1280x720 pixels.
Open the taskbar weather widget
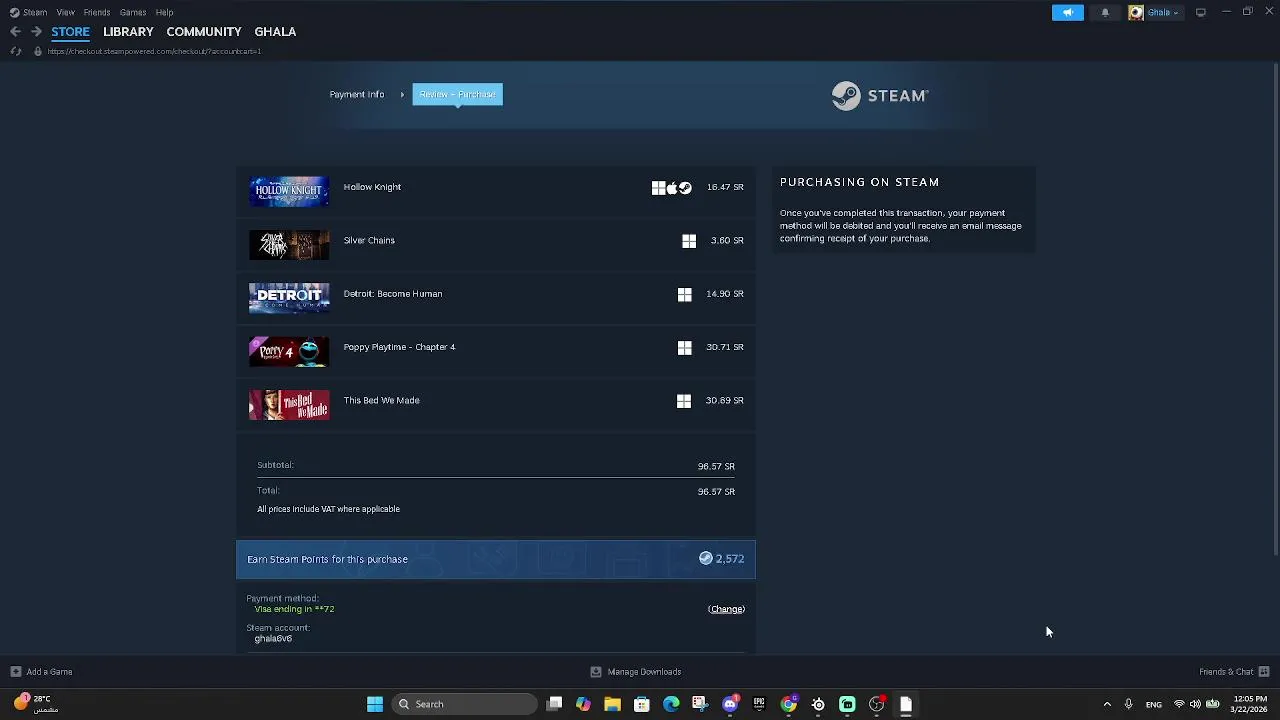(x=35, y=704)
